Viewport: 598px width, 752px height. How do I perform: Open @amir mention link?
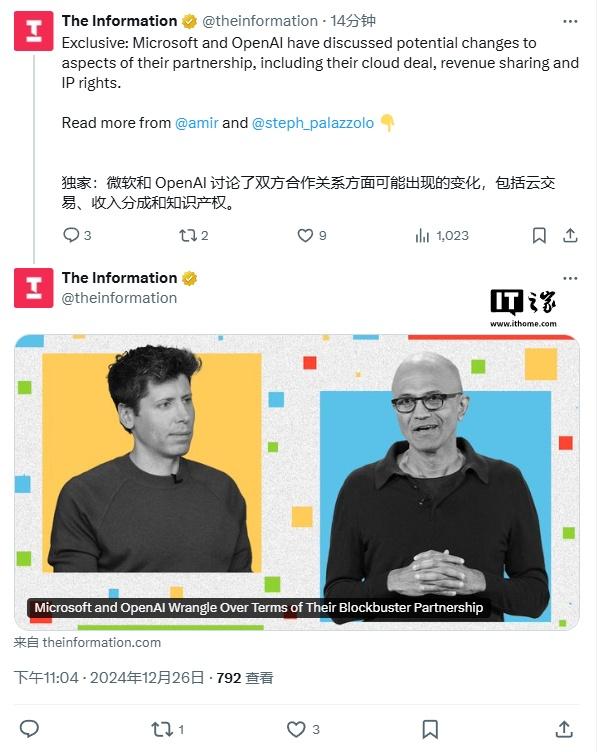pos(197,123)
